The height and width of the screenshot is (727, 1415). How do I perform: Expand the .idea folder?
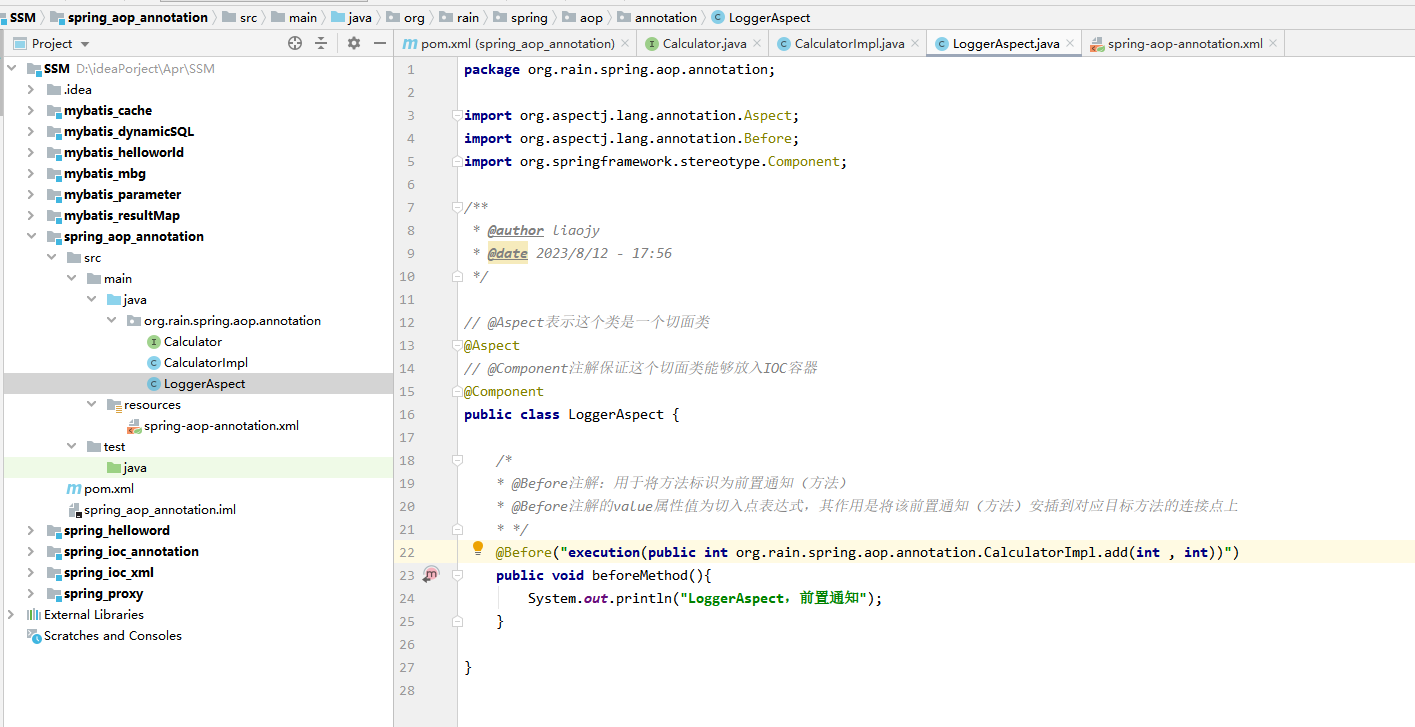[x=31, y=90]
